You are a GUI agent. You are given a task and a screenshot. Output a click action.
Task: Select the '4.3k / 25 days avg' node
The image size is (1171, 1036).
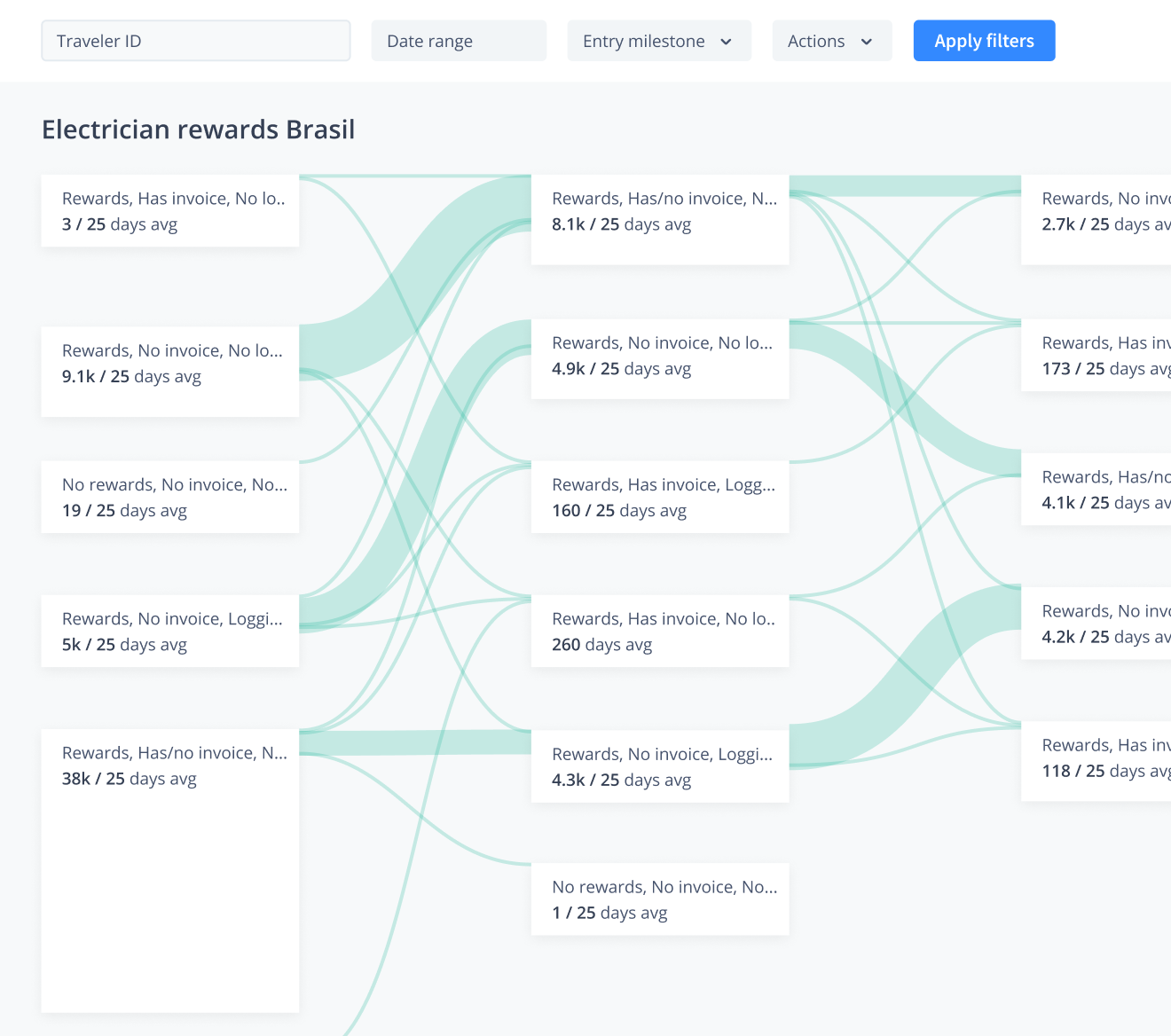tap(660, 766)
